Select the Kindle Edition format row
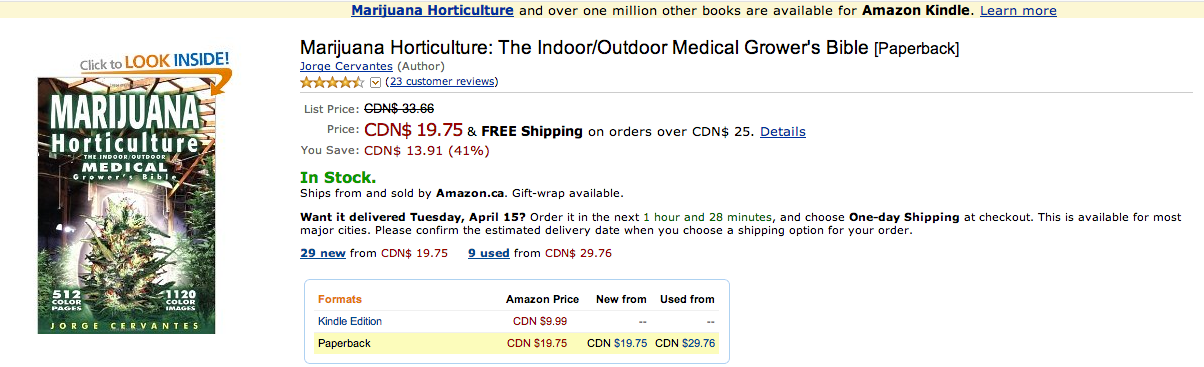 [516, 321]
